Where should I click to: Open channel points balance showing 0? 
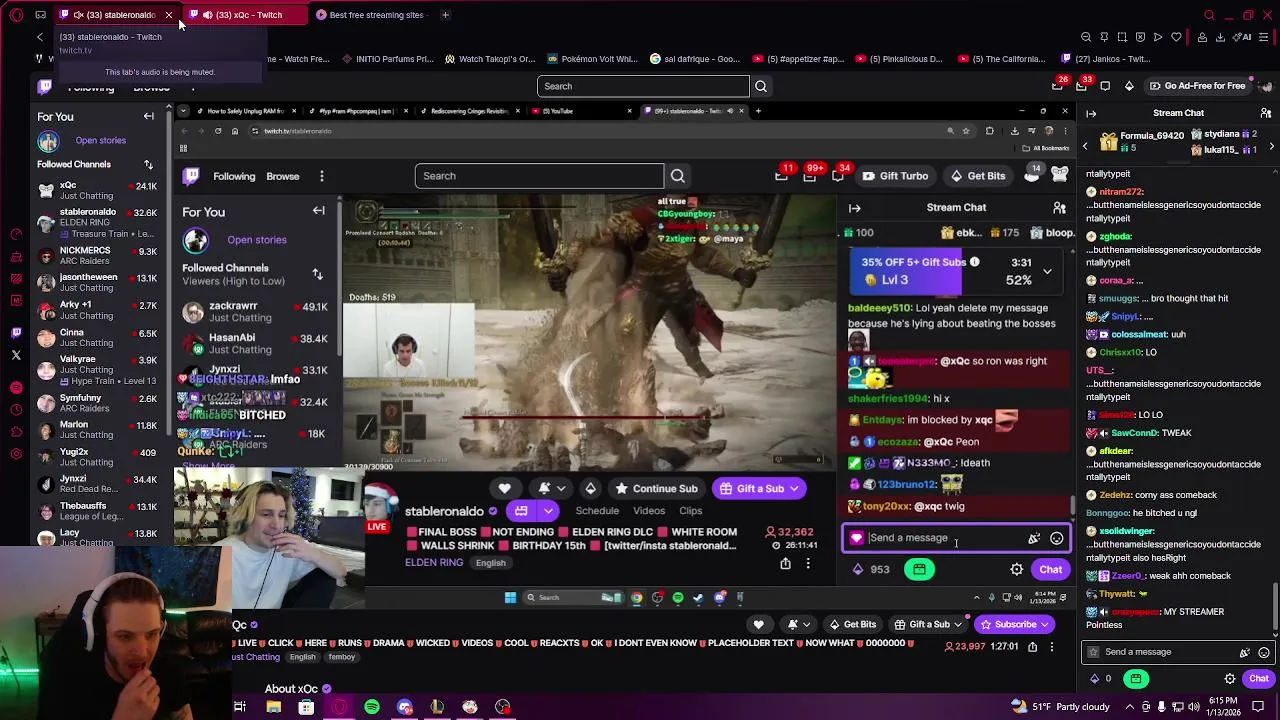tap(1100, 679)
